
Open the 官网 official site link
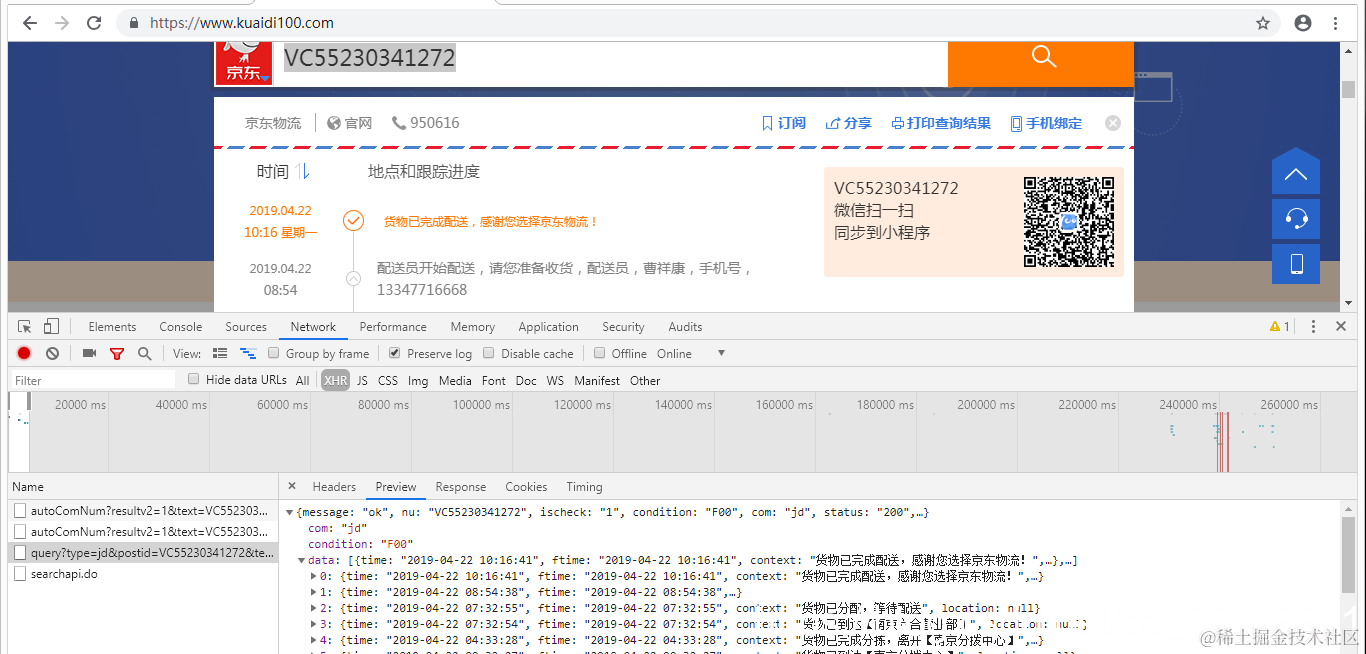(x=349, y=123)
